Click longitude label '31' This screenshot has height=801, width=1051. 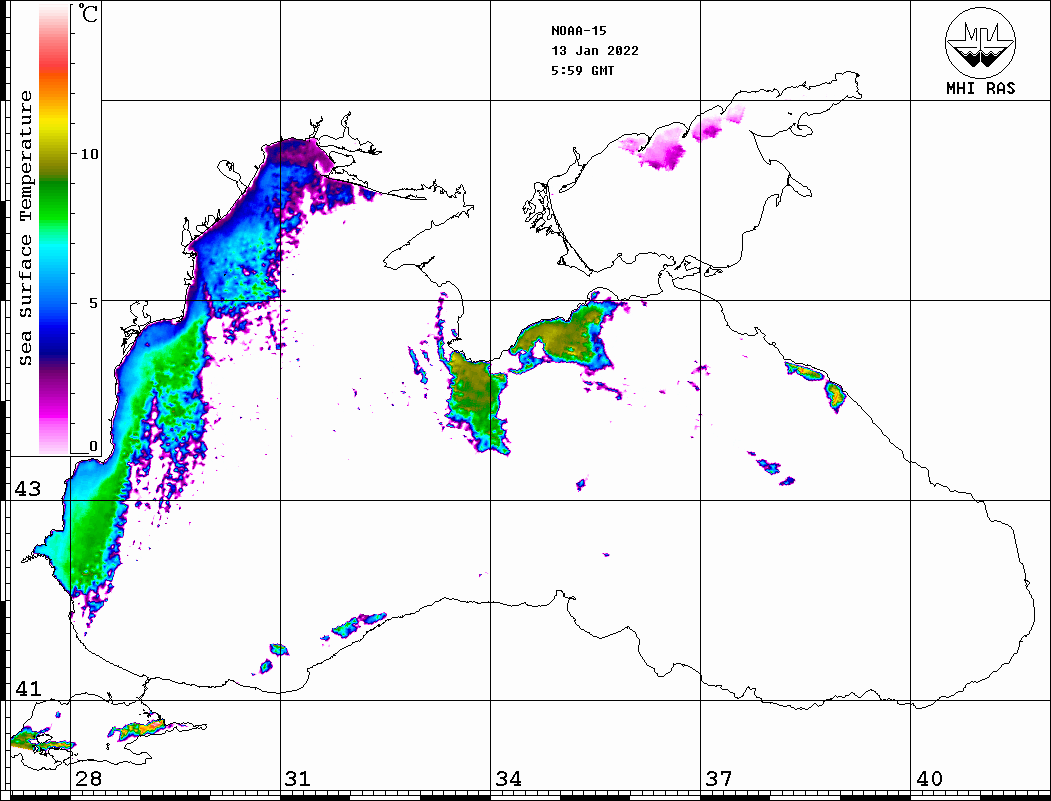click(x=298, y=778)
